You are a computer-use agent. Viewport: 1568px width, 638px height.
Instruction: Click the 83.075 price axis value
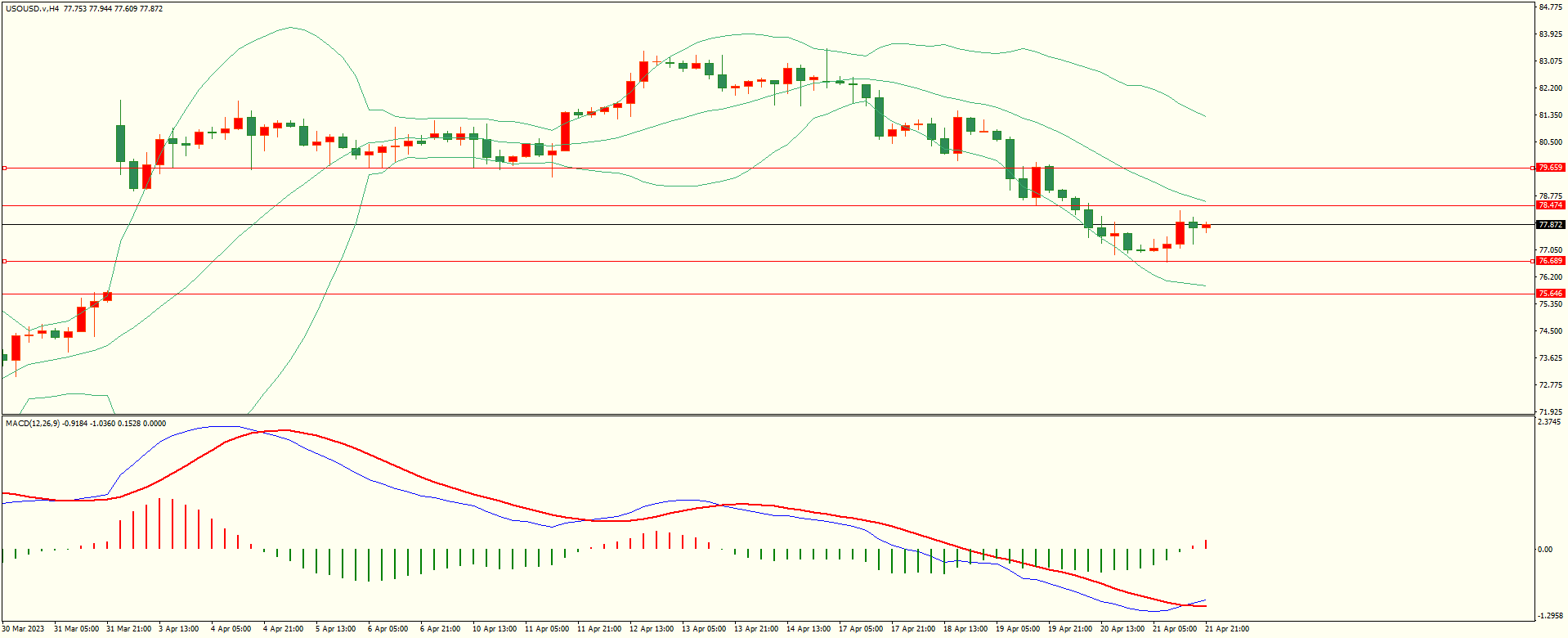tap(1551, 61)
